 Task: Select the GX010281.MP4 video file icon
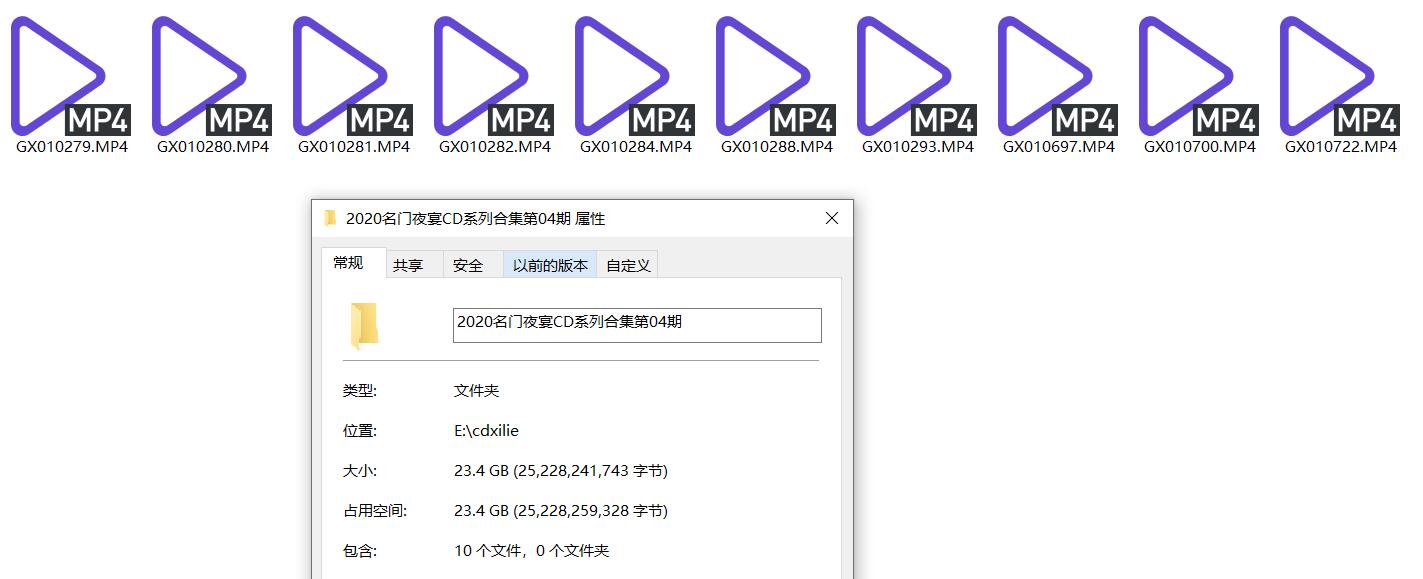[352, 76]
